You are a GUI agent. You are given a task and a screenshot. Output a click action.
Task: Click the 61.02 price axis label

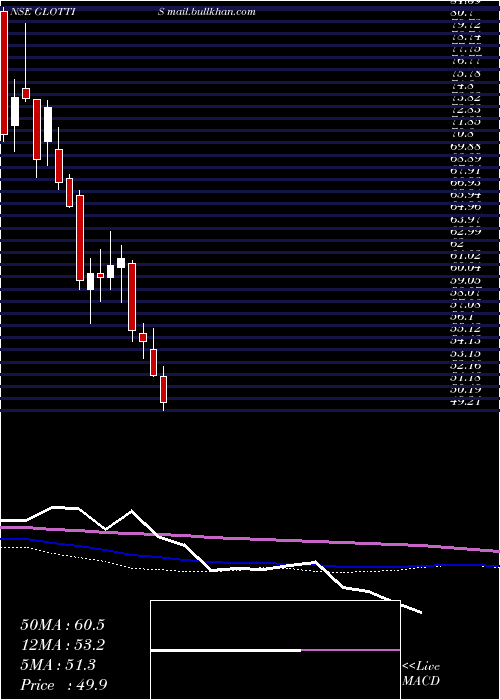pyautogui.click(x=466, y=256)
